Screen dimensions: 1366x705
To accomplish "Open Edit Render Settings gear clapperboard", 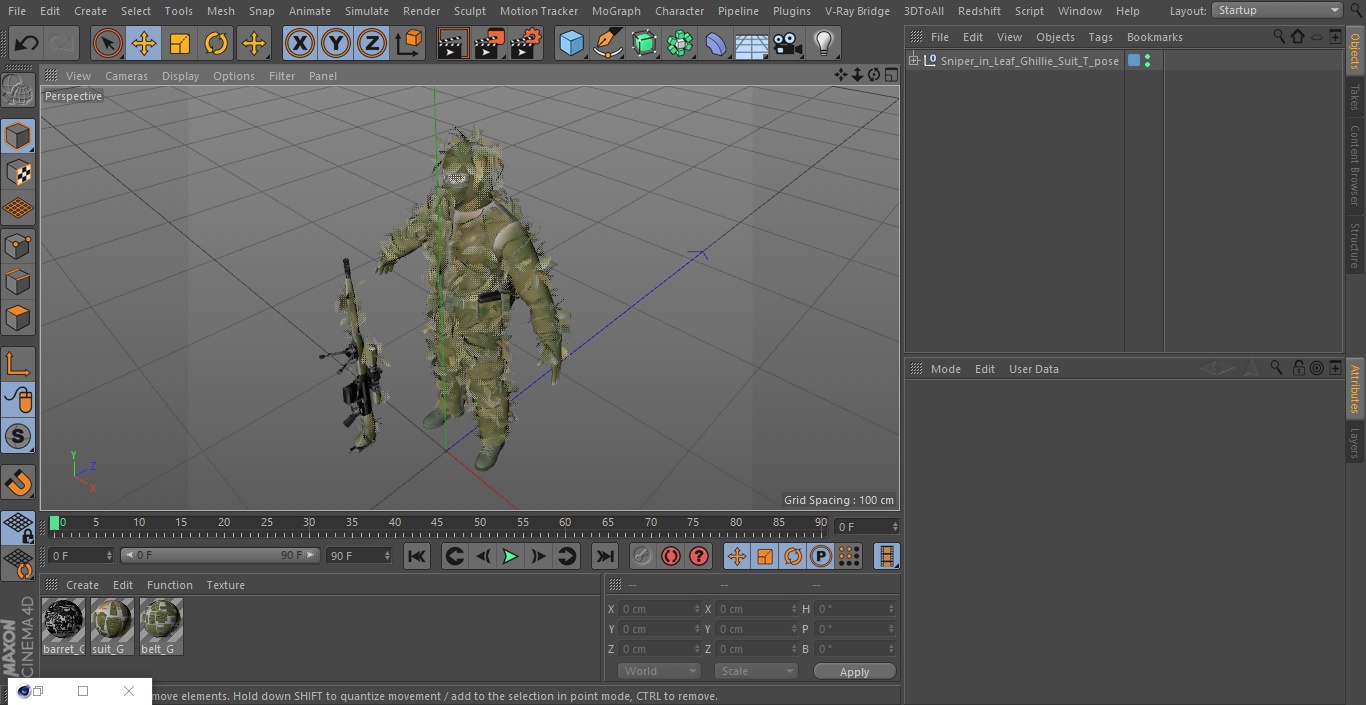I will point(526,44).
